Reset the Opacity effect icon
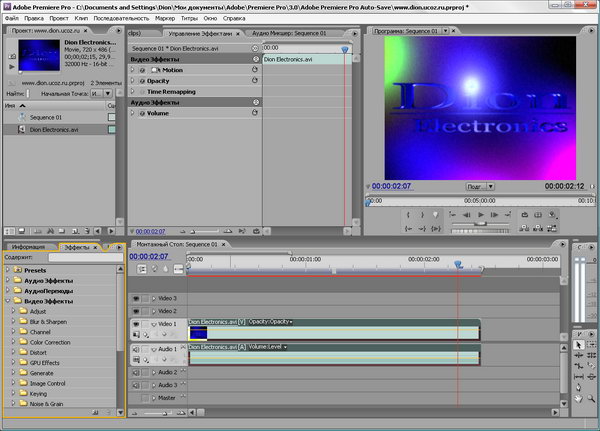This screenshot has height=431, width=600. pyautogui.click(x=255, y=80)
